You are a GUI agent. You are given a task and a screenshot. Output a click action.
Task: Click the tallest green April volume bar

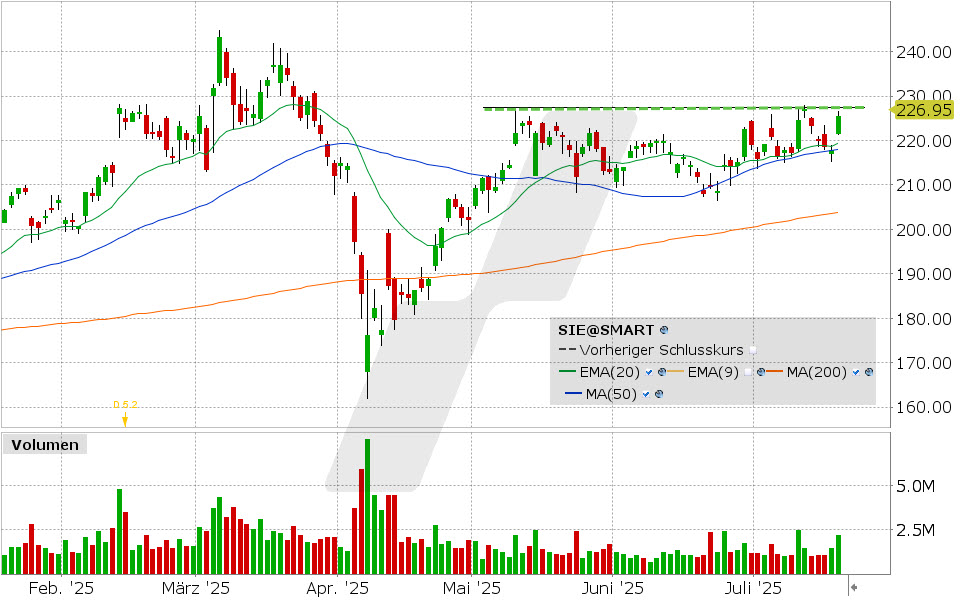pos(367,506)
